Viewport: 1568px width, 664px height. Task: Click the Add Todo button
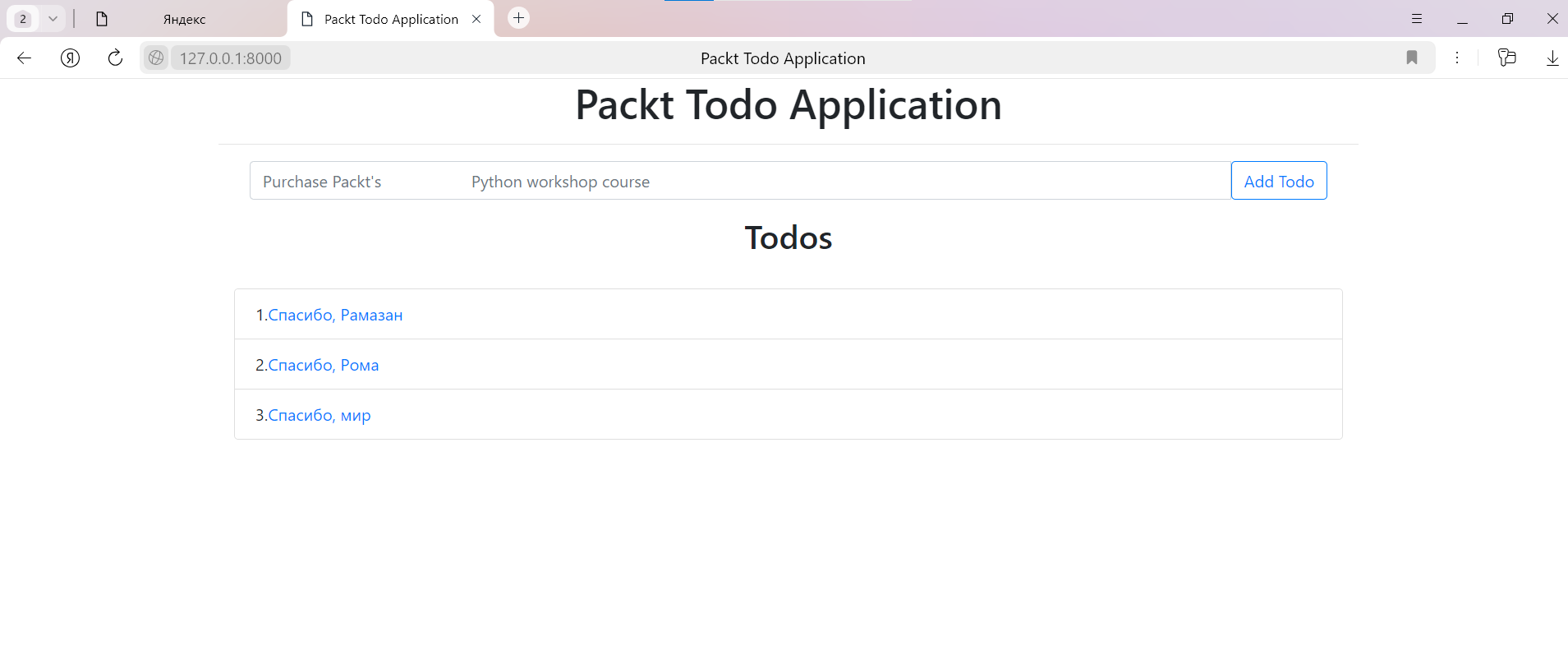point(1279,181)
